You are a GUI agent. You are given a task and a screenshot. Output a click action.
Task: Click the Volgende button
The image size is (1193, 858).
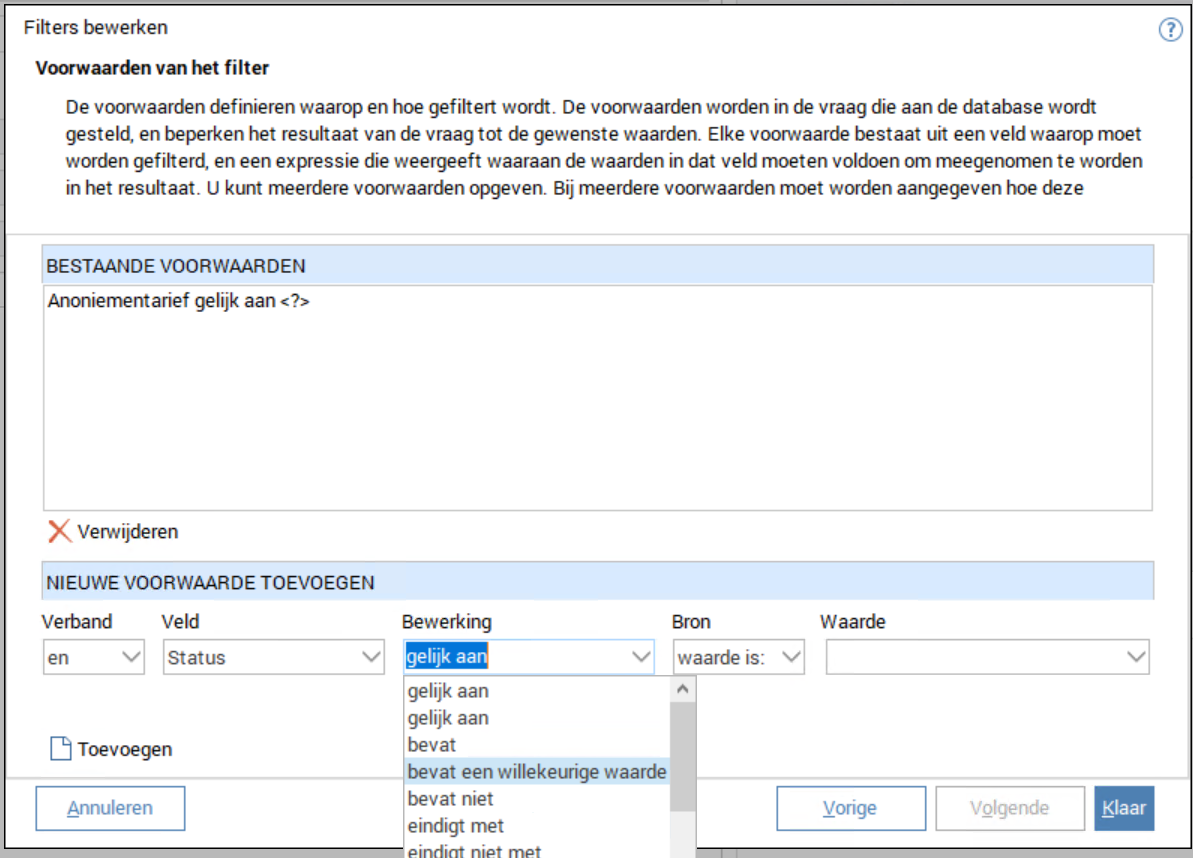(1008, 808)
